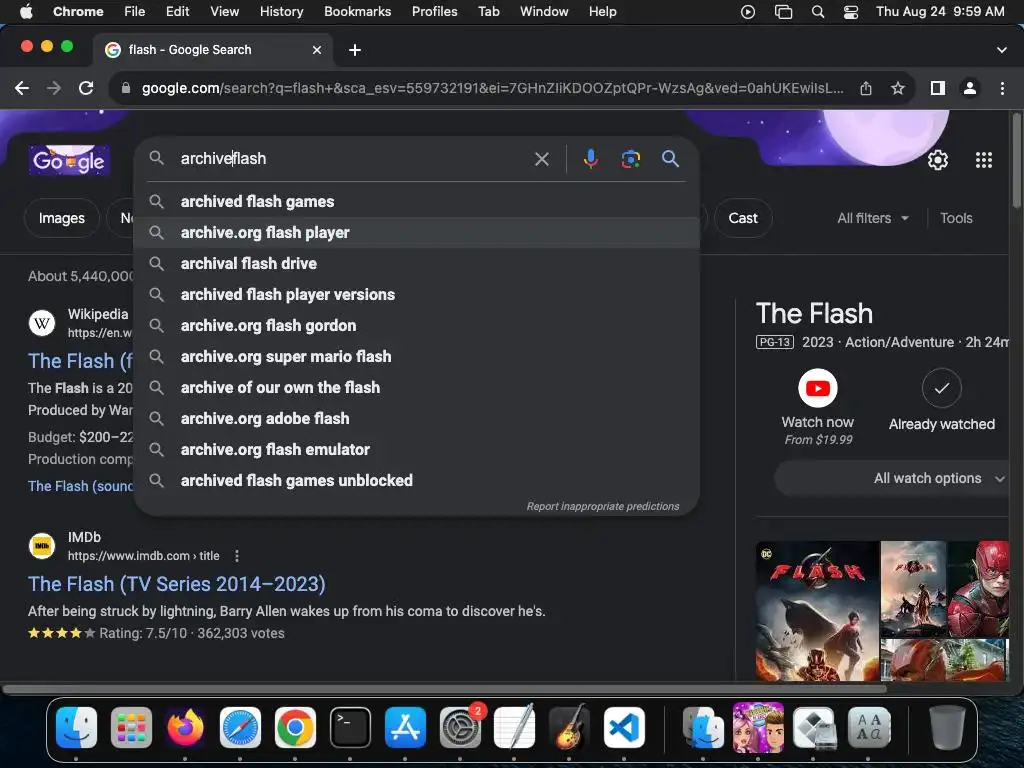Open The Flash Wikipedia result link
This screenshot has width=1024, height=768.
[80, 361]
